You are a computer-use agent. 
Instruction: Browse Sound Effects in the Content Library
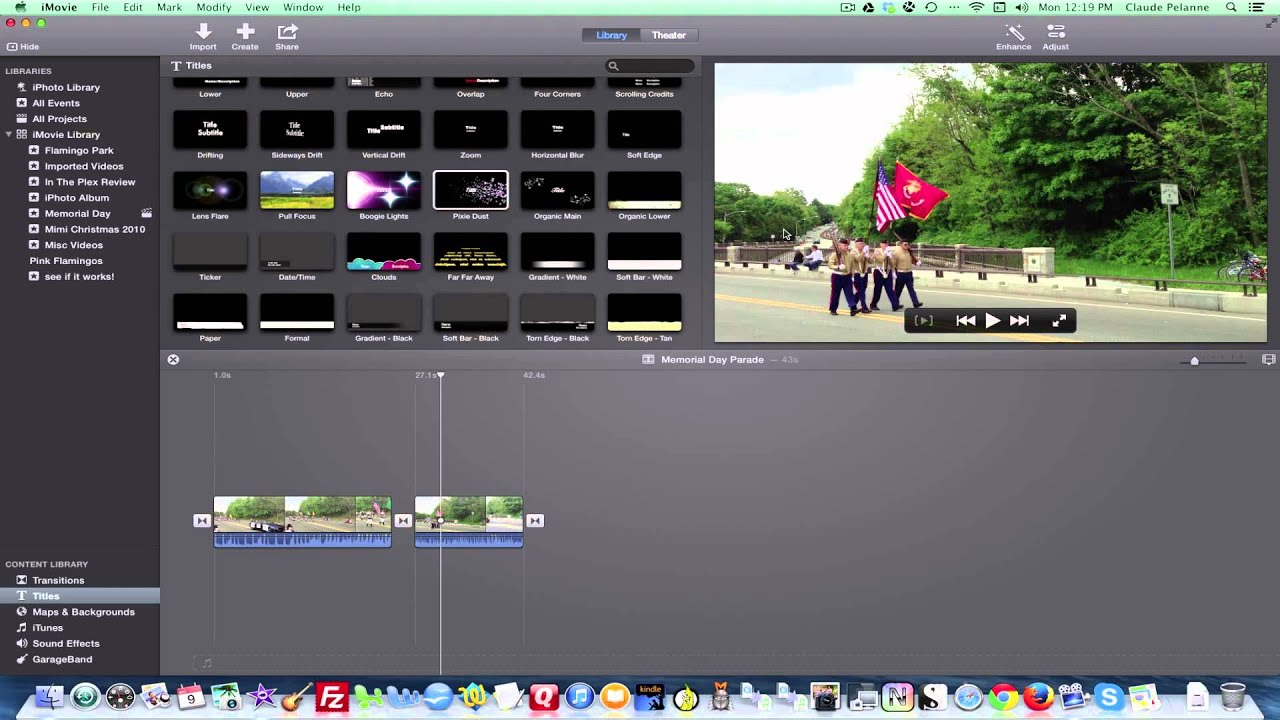pyautogui.click(x=67, y=643)
